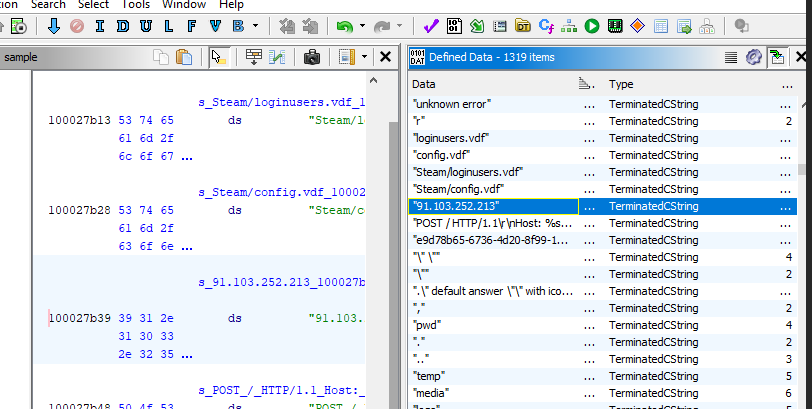Image resolution: width=812 pixels, height=409 pixels.
Task: Toggle navigation sync icon in Defined Data panel
Action: 776,58
